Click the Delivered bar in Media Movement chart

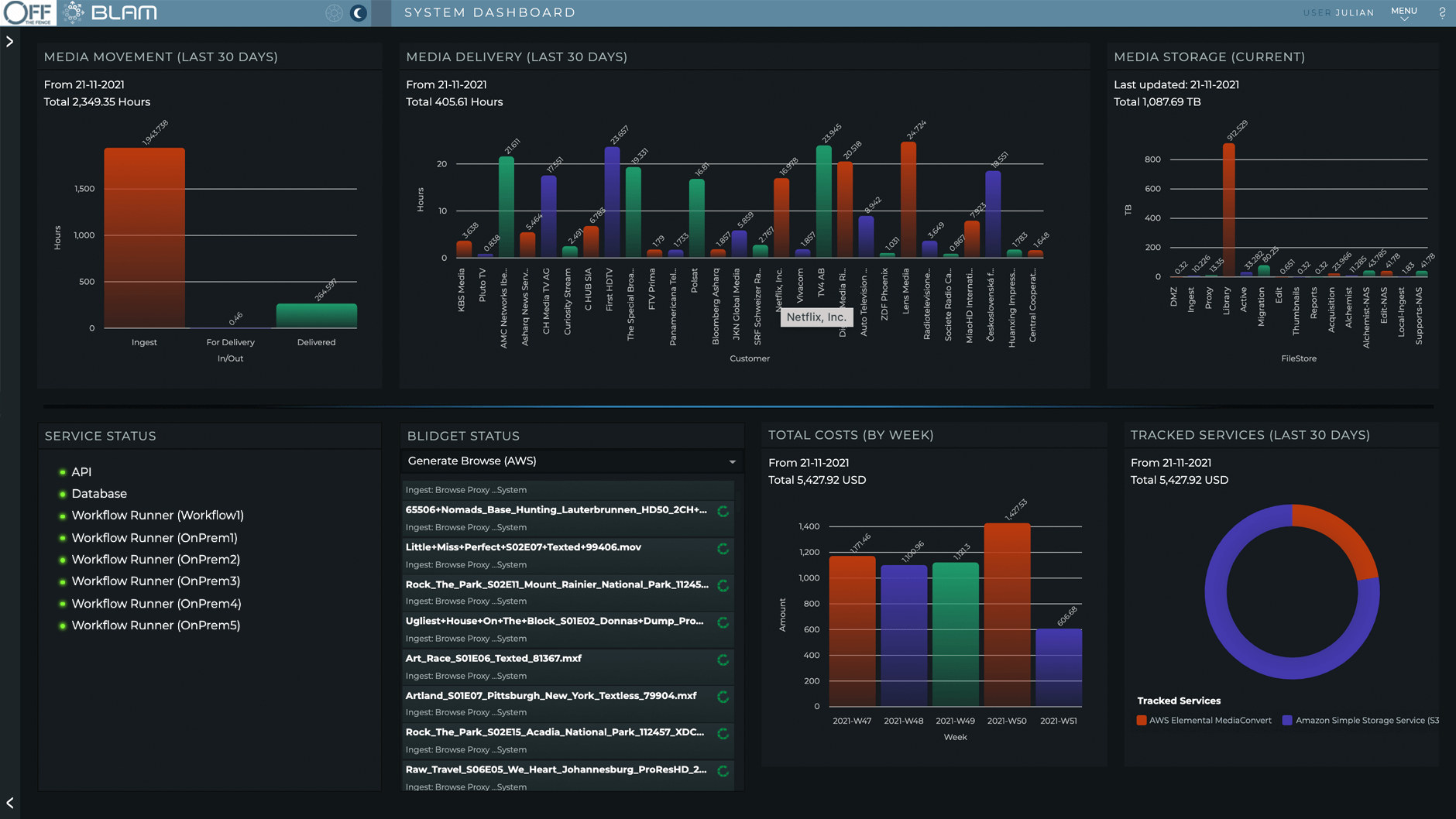tap(317, 316)
